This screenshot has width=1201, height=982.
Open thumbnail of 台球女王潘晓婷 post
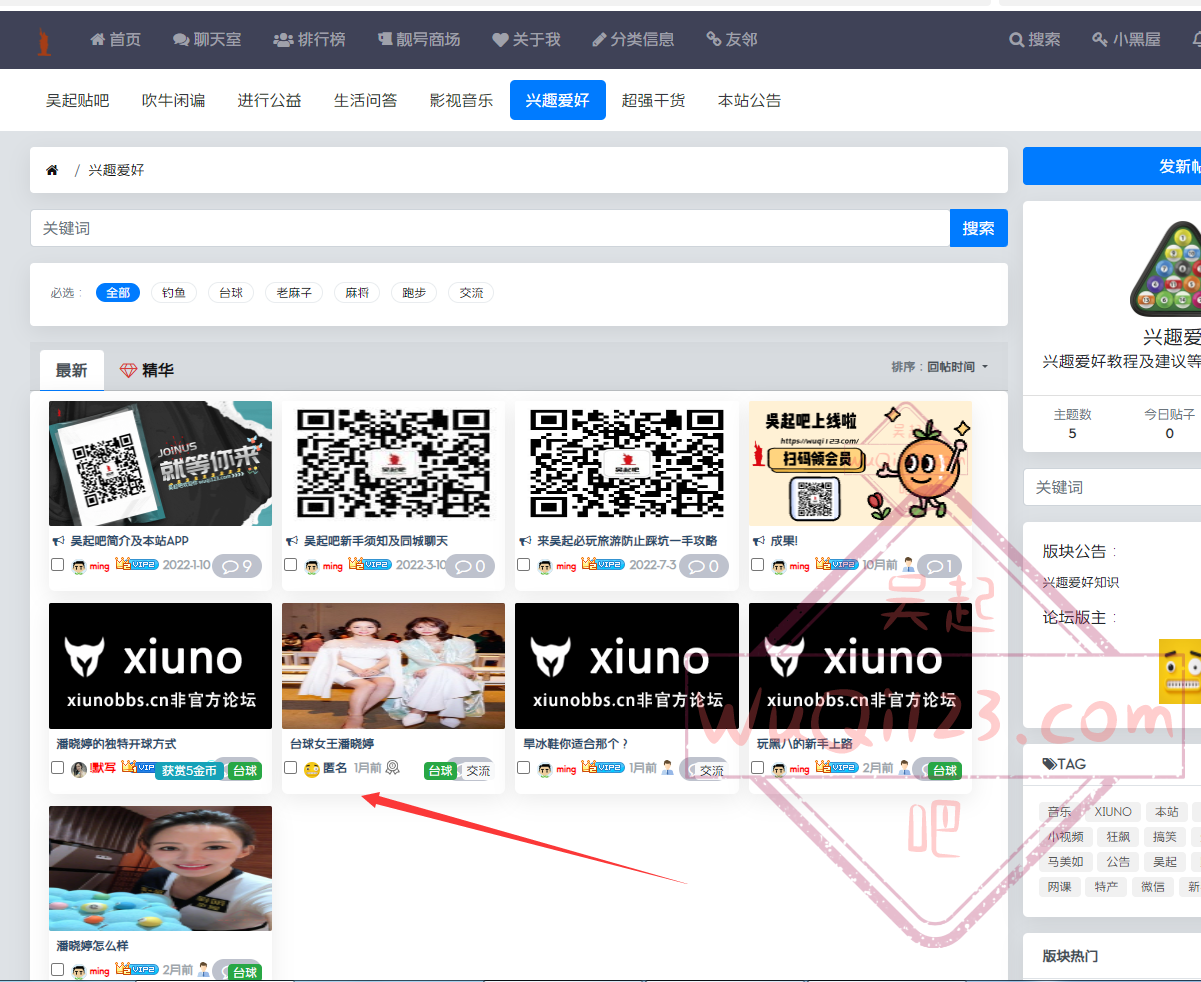coord(393,666)
